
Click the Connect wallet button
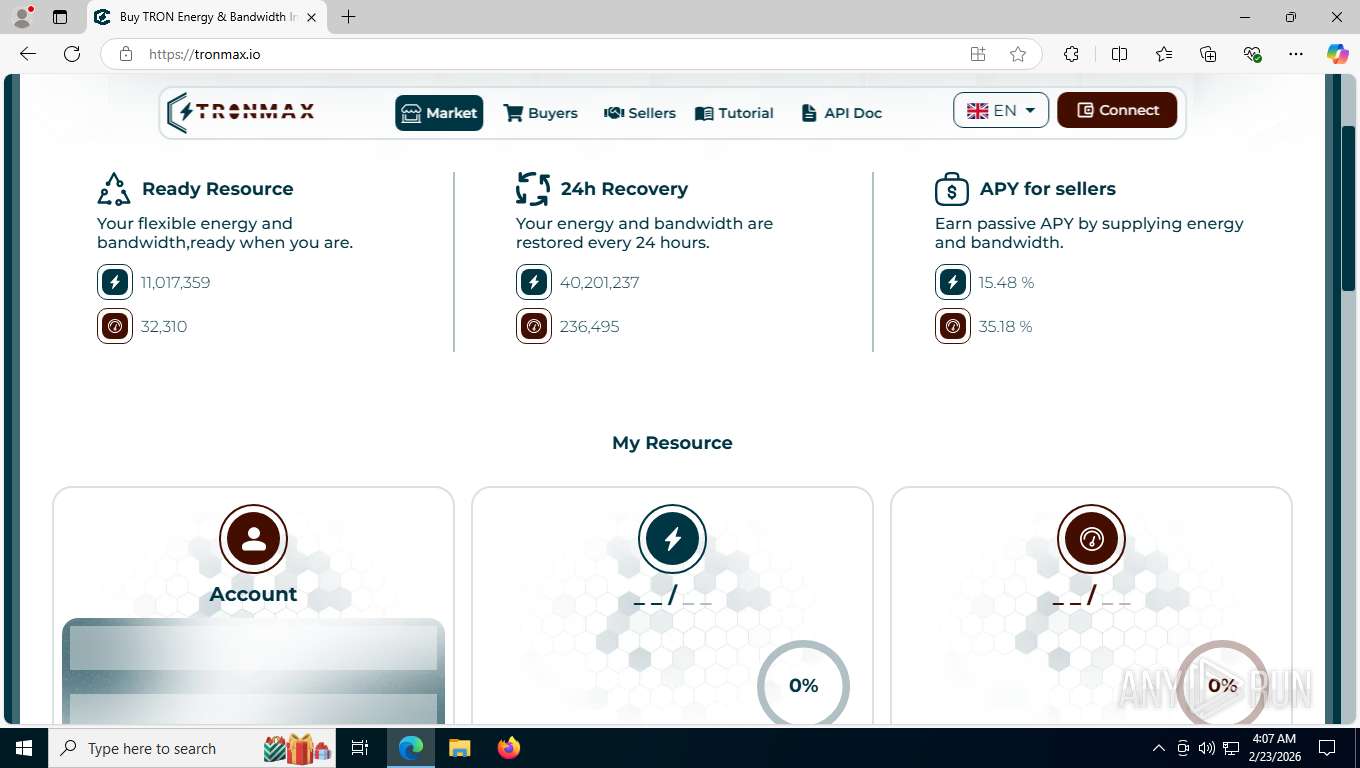[x=1117, y=110]
